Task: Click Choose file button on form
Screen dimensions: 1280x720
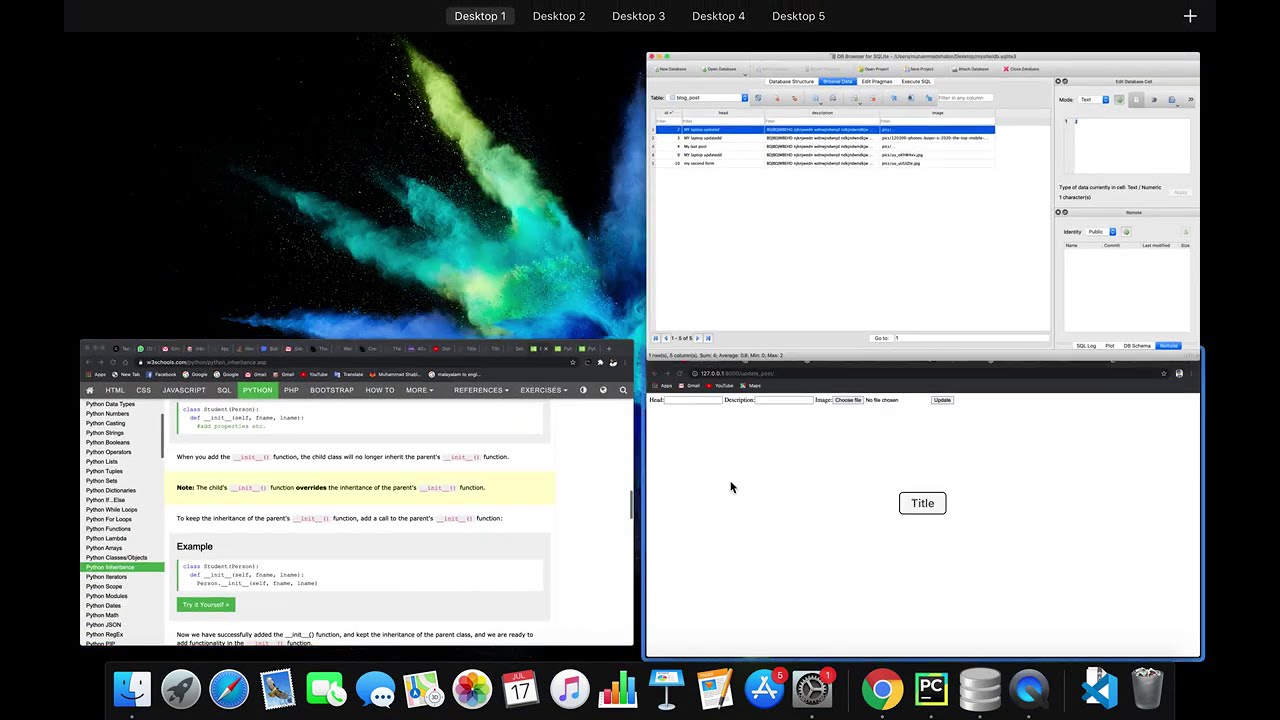Action: point(848,400)
